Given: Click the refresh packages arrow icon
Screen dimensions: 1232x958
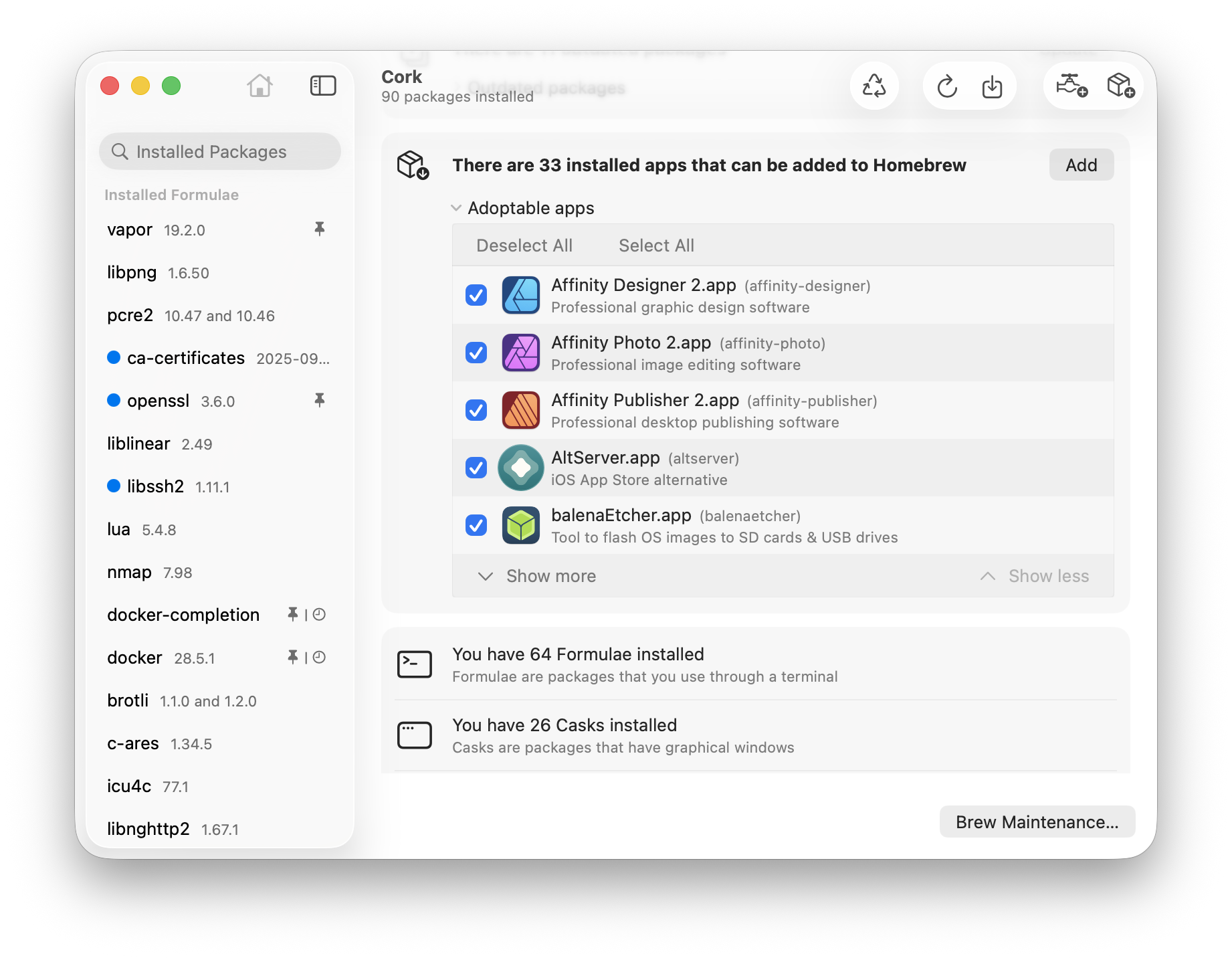Looking at the screenshot, I should (946, 86).
